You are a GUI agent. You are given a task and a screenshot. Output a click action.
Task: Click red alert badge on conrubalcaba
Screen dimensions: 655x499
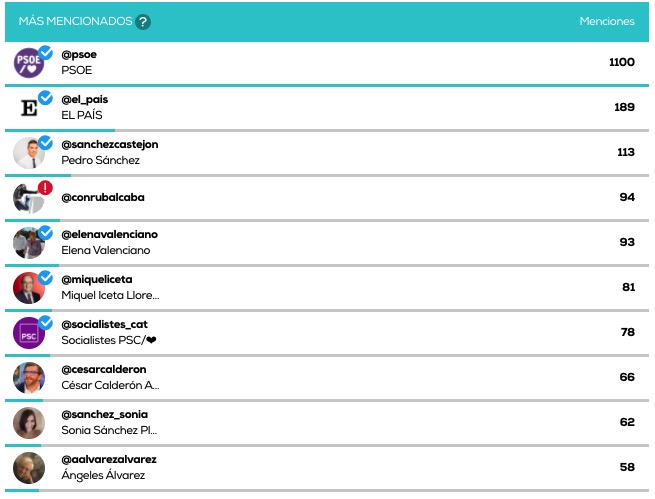point(46,188)
